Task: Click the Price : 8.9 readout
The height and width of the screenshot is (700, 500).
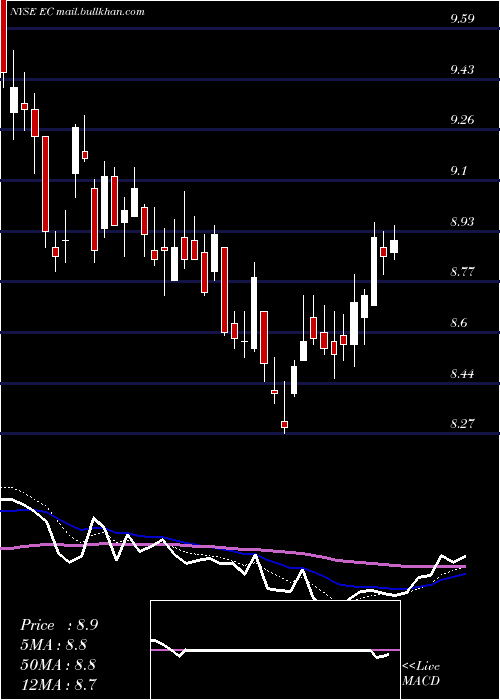Action: [58, 625]
